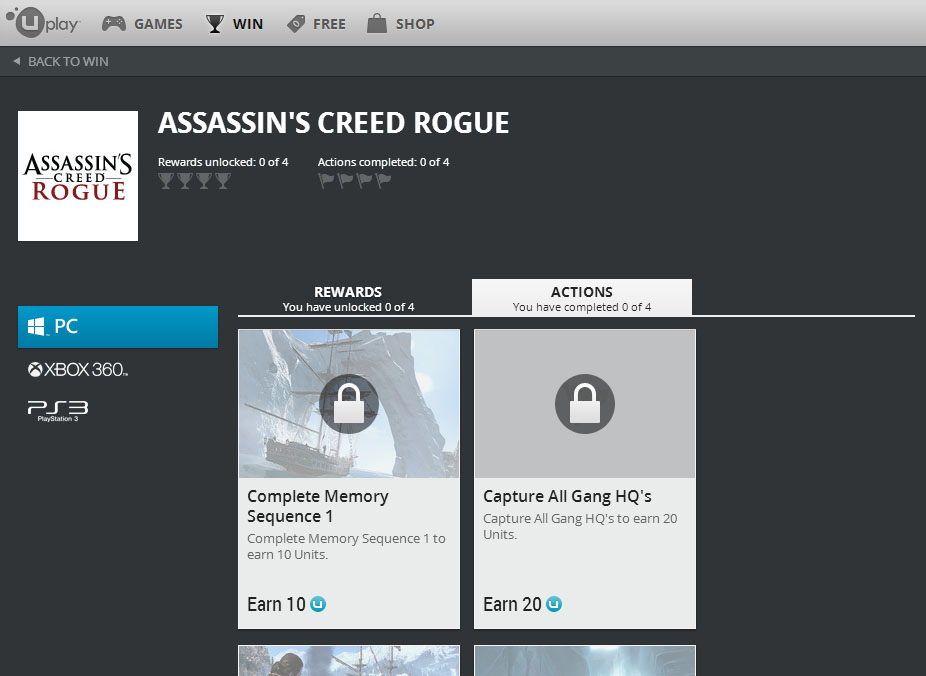Select the PlayStation 3 platform

(x=57, y=410)
